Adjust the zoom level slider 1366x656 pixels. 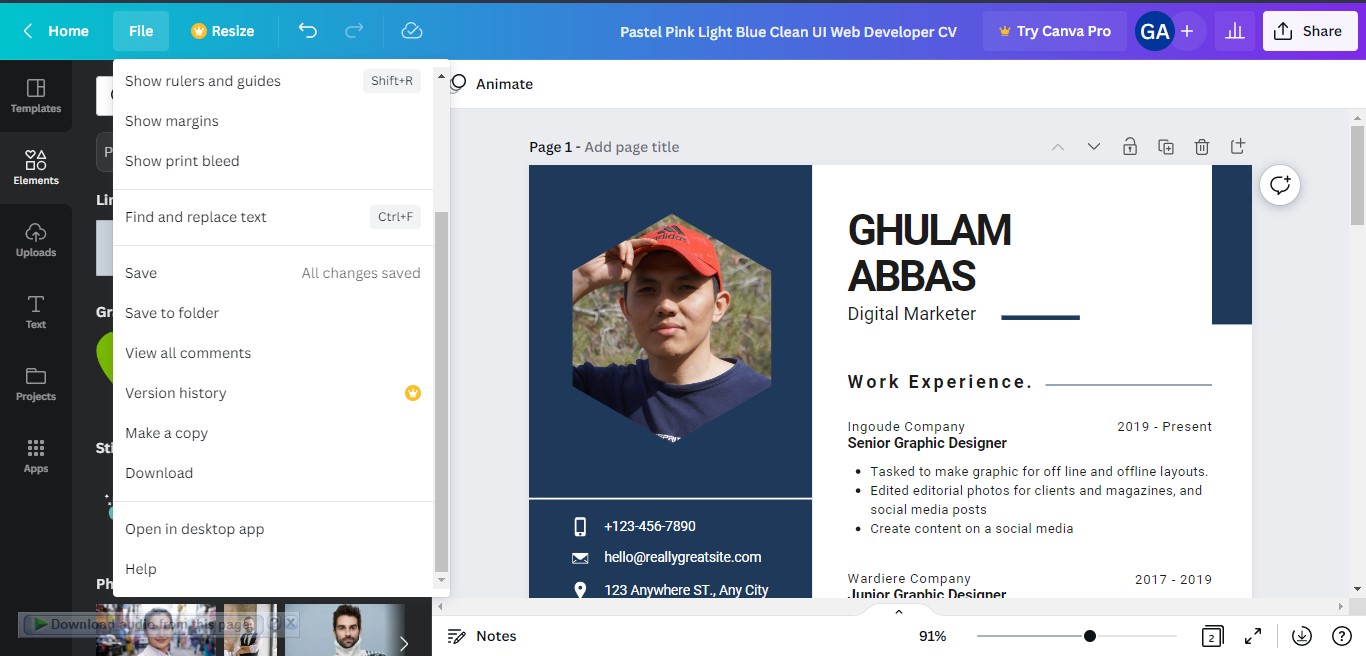click(x=1089, y=636)
